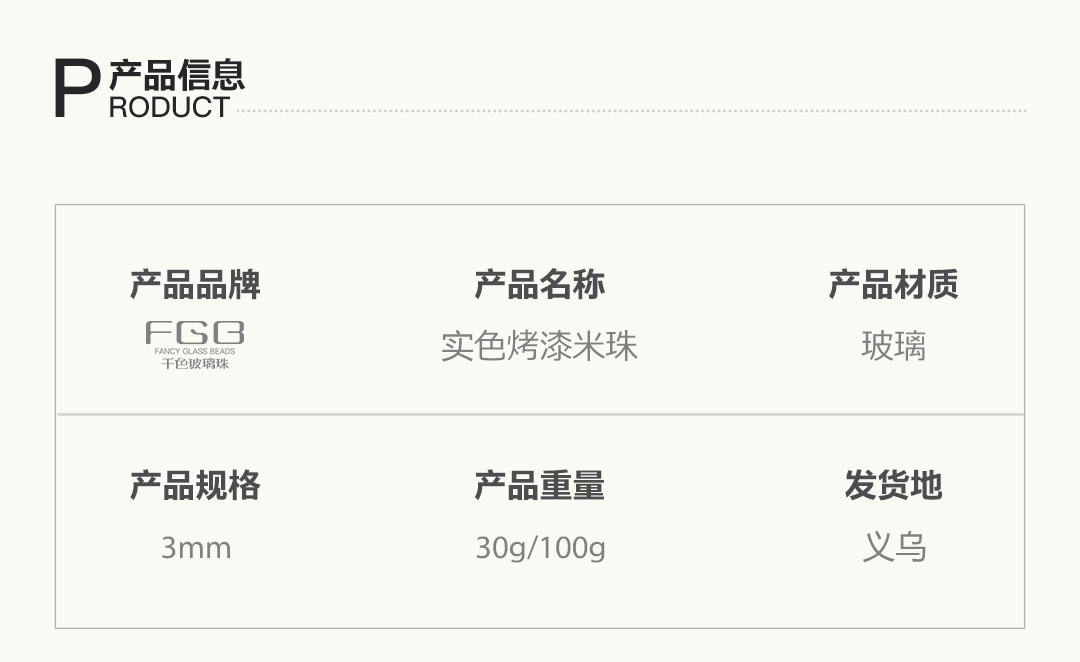The width and height of the screenshot is (1080, 662).
Task: Select the 30g/100g weight value
Action: [x=540, y=548]
